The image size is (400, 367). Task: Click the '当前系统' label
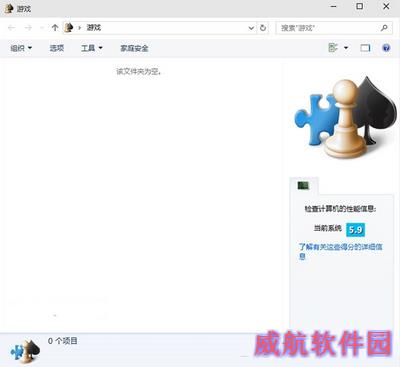(328, 228)
